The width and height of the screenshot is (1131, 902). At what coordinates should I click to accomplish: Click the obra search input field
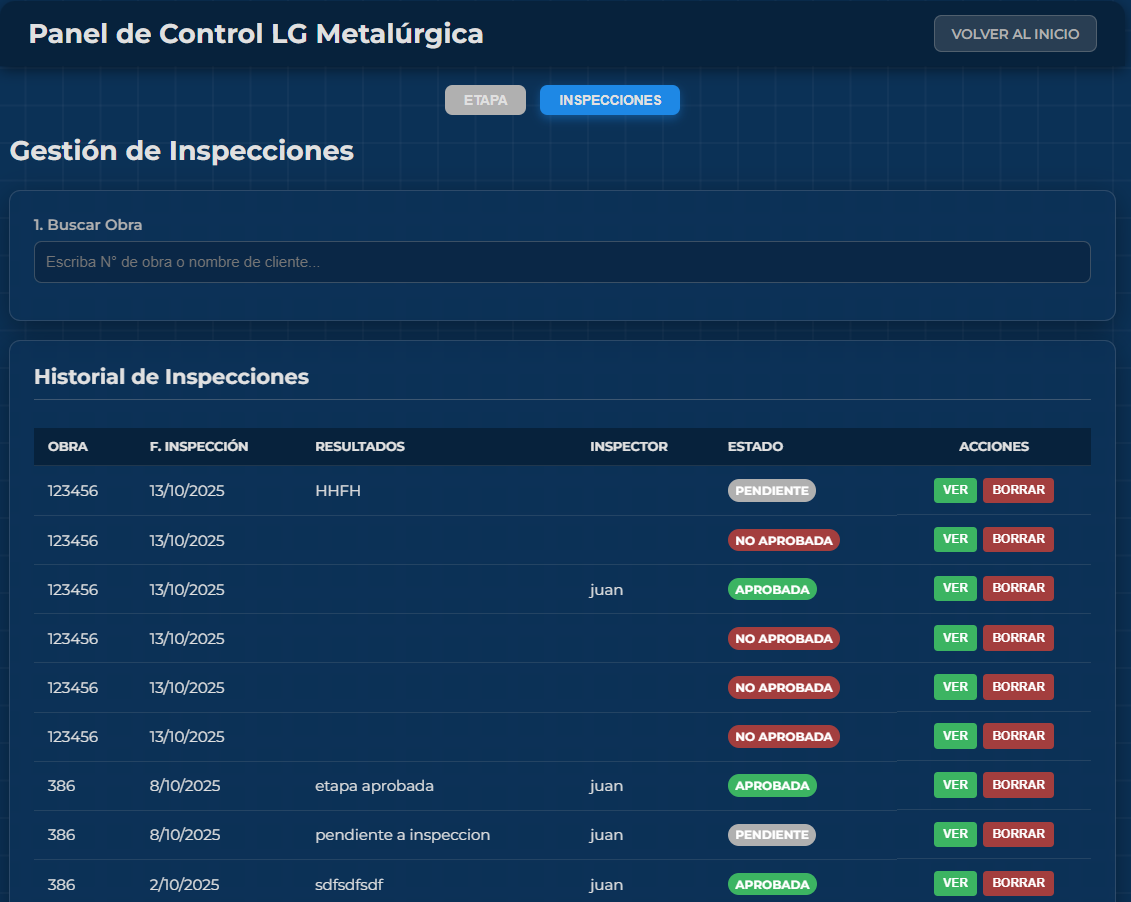click(562, 262)
